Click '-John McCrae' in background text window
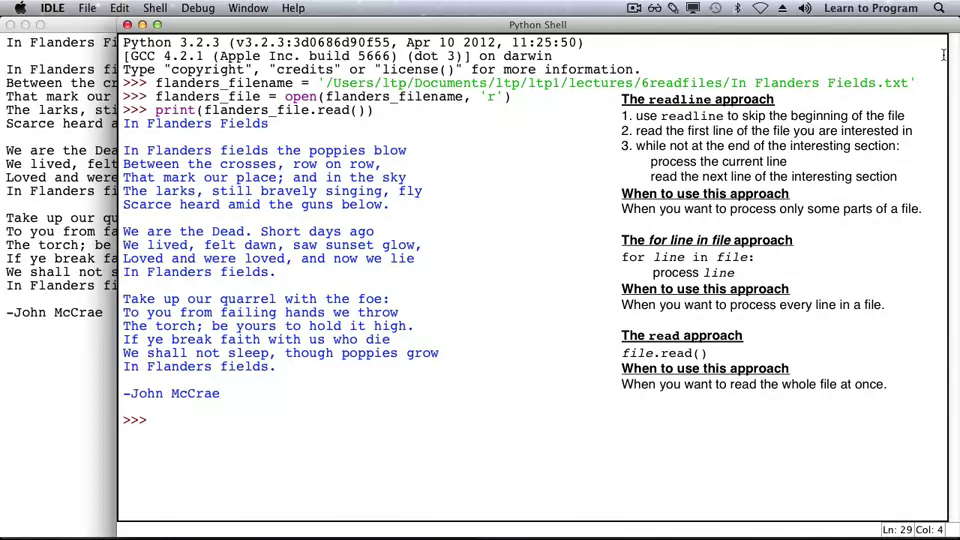This screenshot has width=960, height=540. (x=54, y=312)
